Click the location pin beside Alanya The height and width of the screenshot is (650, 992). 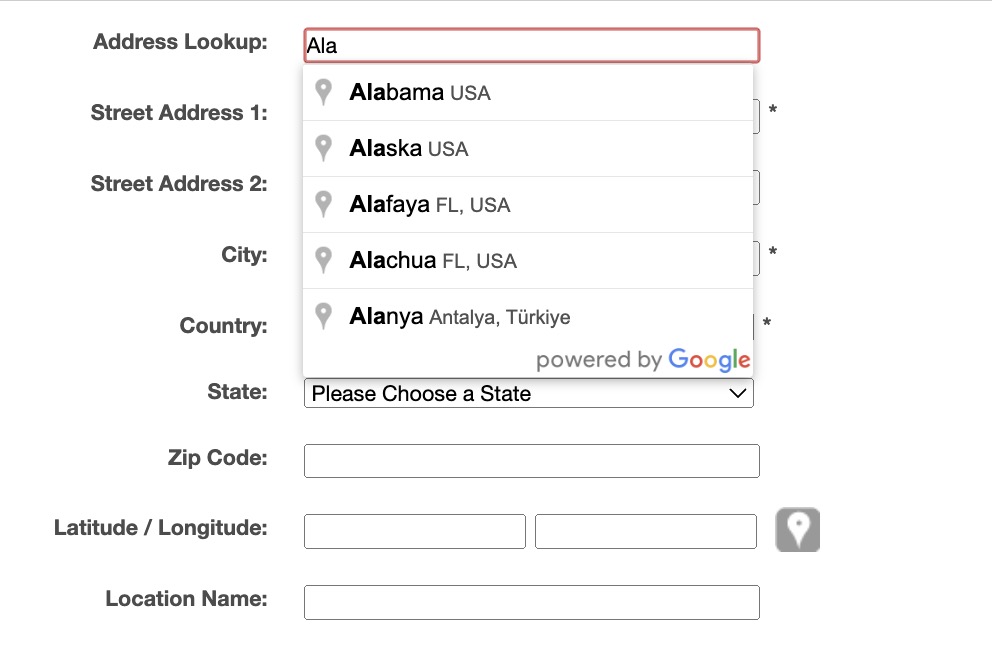(323, 316)
